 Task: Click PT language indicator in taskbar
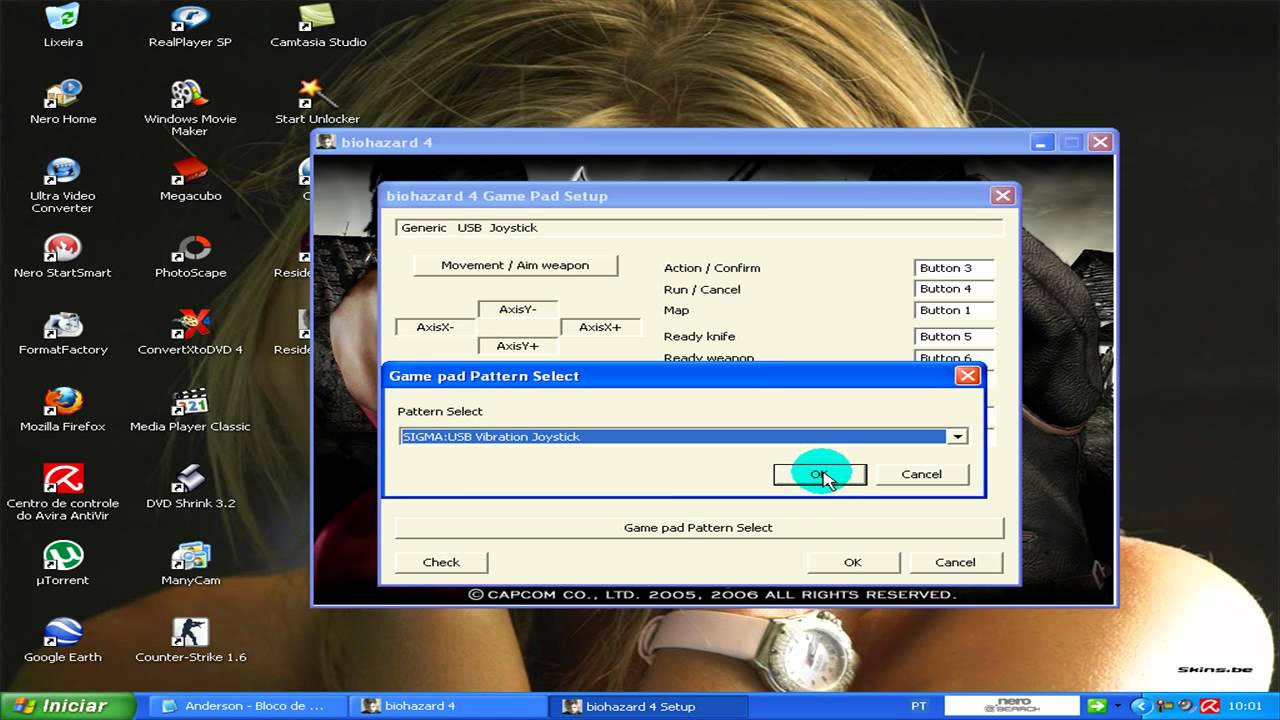(919, 706)
